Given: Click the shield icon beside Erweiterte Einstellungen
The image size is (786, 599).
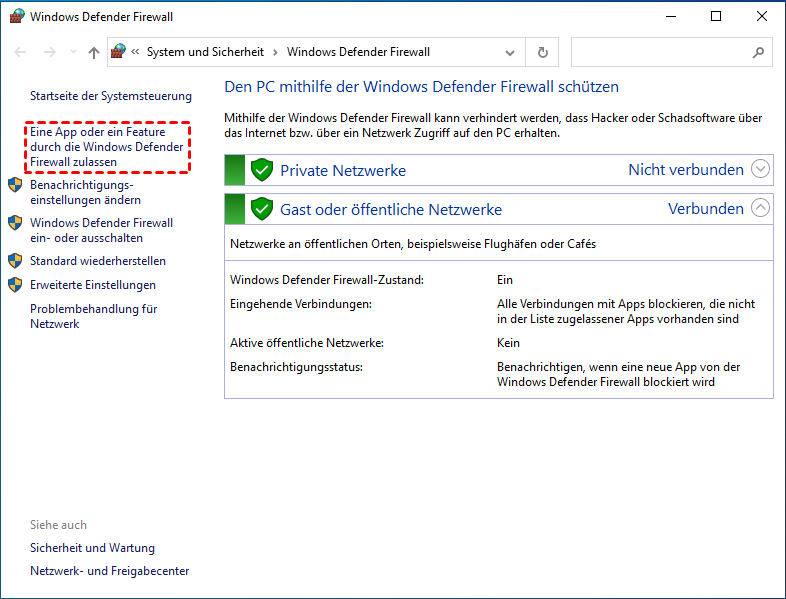Looking at the screenshot, I should click(x=15, y=285).
